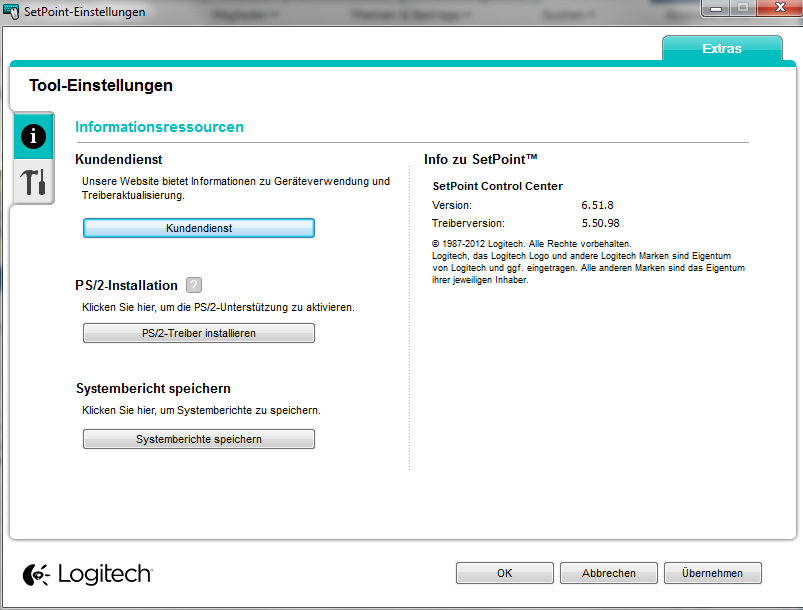Click the Systembericht speichern heading
Screen dimensions: 803x610
(153, 389)
